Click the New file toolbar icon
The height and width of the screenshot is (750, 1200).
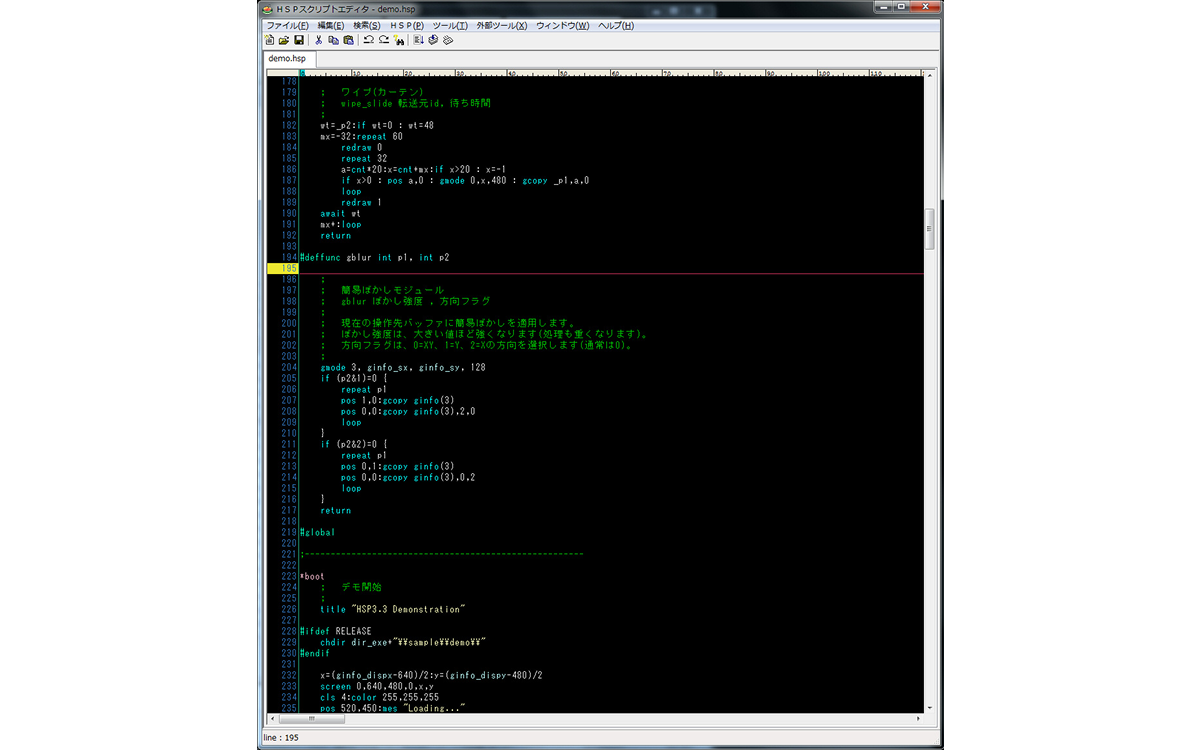(x=269, y=40)
